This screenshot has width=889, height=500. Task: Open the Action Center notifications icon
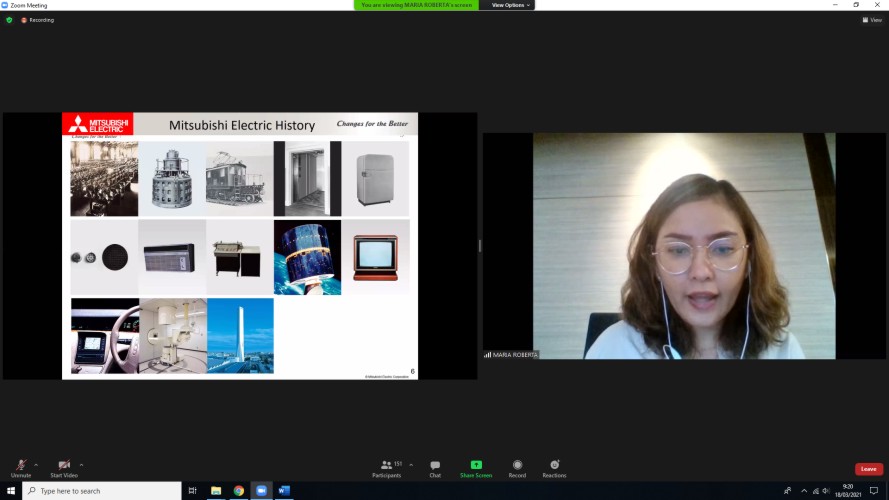tap(874, 491)
